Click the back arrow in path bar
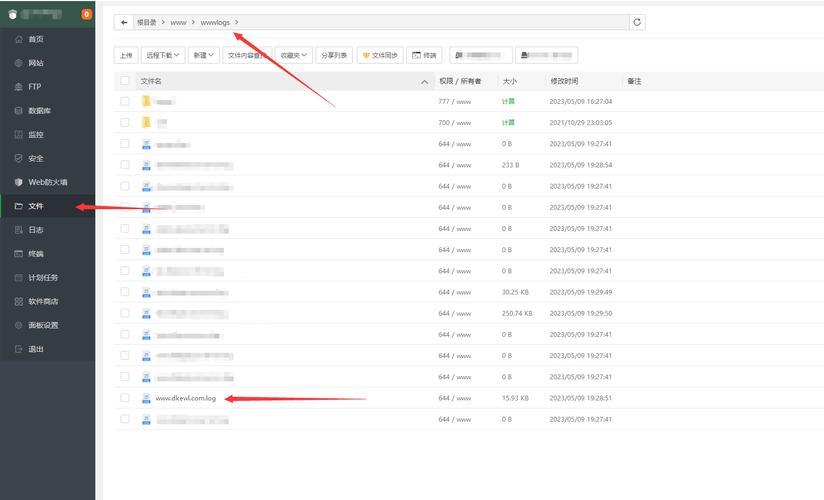824x500 pixels. point(124,22)
